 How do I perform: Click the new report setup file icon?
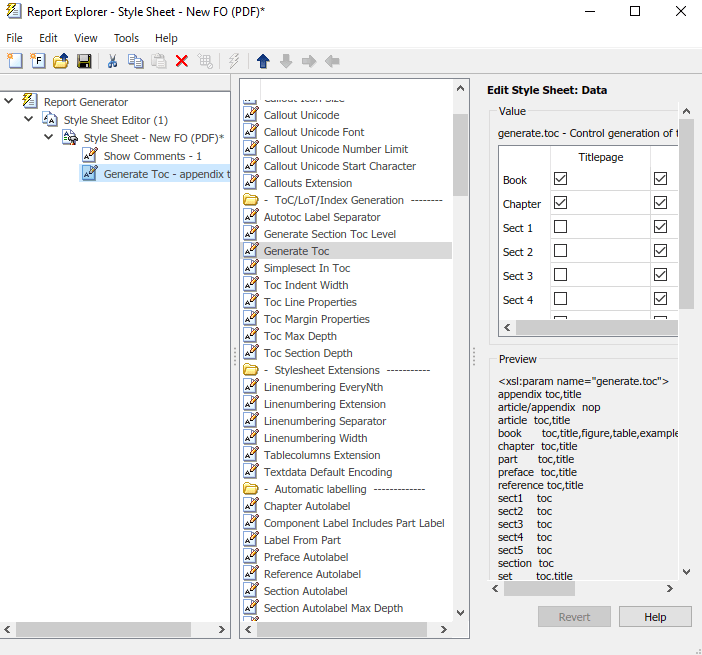point(14,61)
